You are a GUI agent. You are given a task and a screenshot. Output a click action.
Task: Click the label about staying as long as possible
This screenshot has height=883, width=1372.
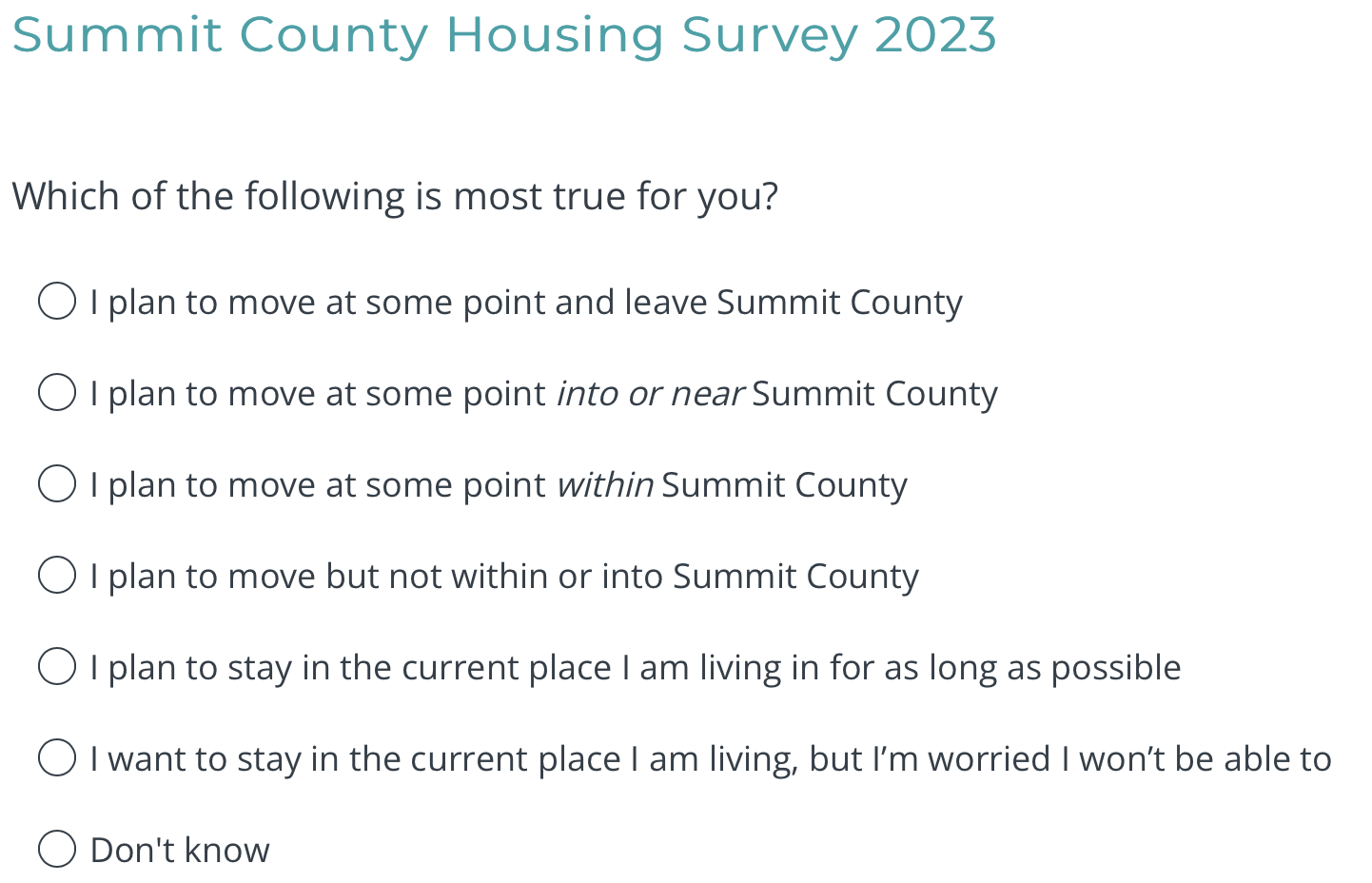tap(636, 668)
